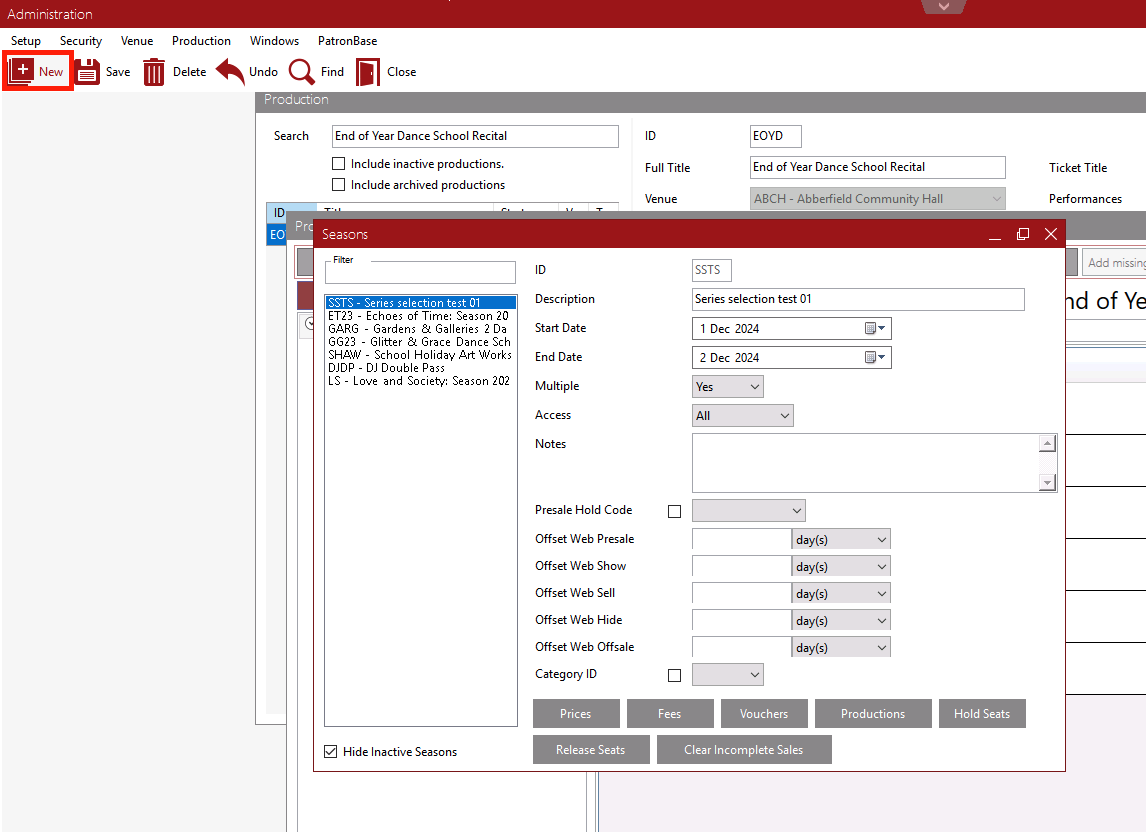This screenshot has height=832, width=1146.
Task: Open the Category ID dropdown
Action: coord(727,674)
